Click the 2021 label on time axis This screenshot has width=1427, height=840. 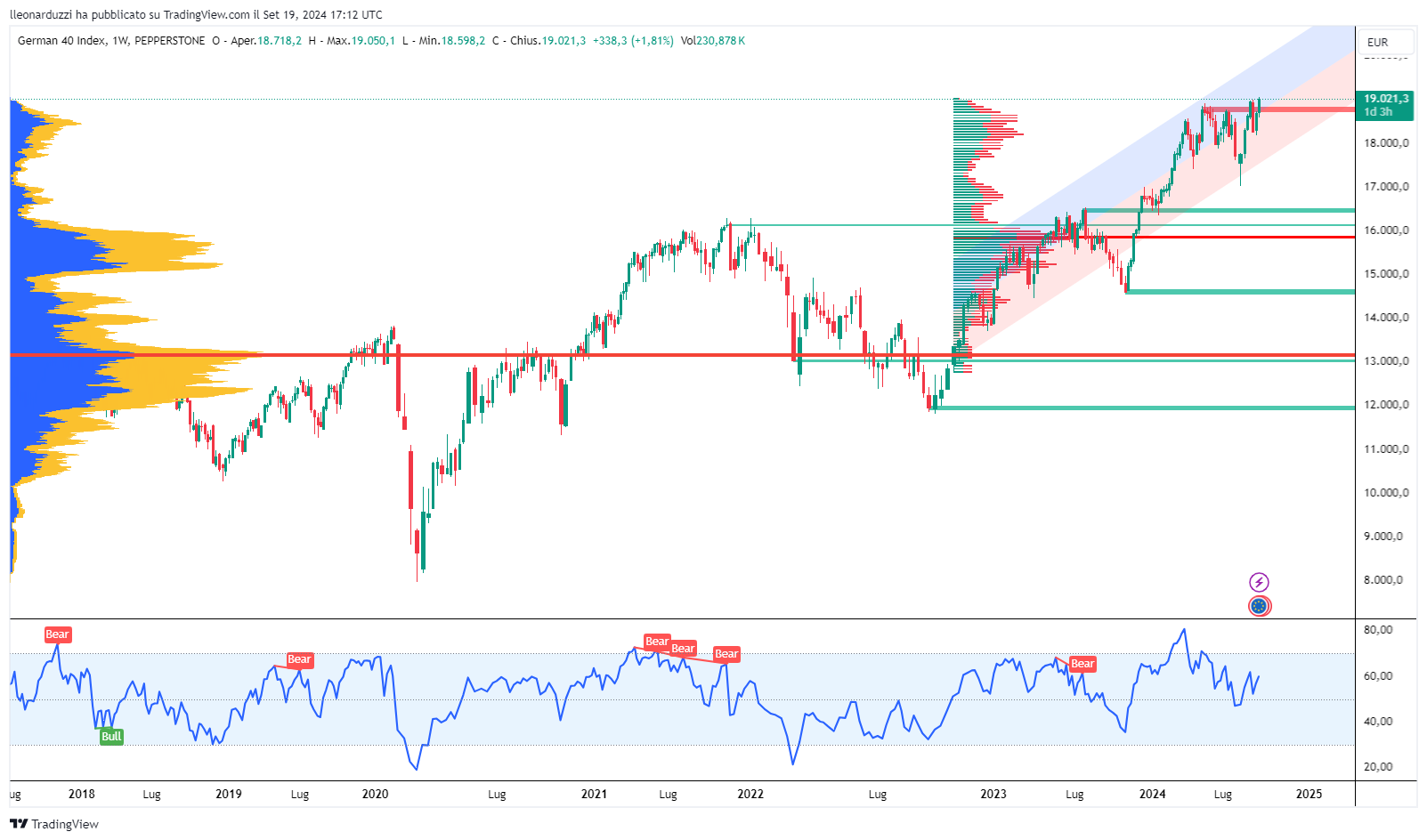pos(594,795)
